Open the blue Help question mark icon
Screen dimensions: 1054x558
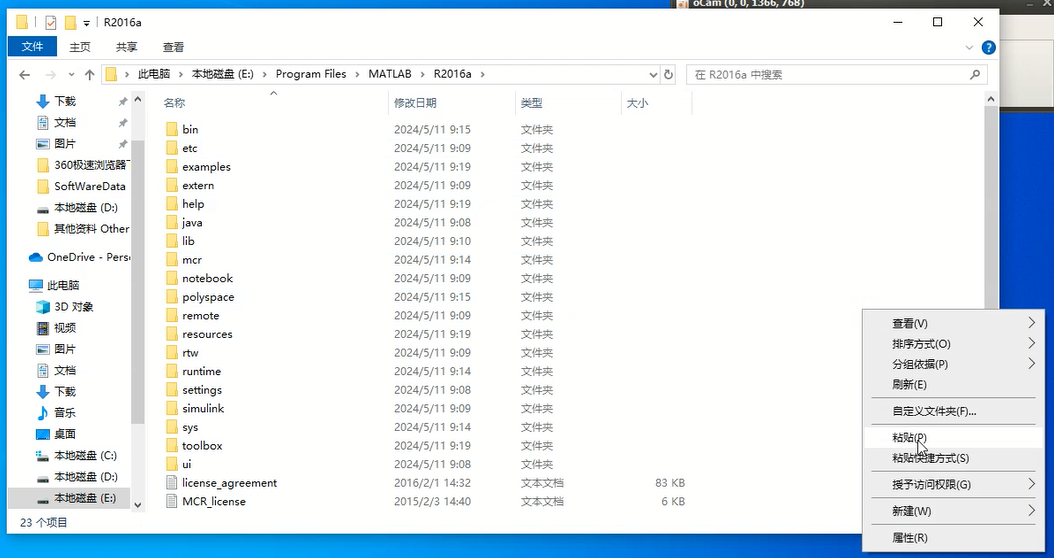pos(988,47)
